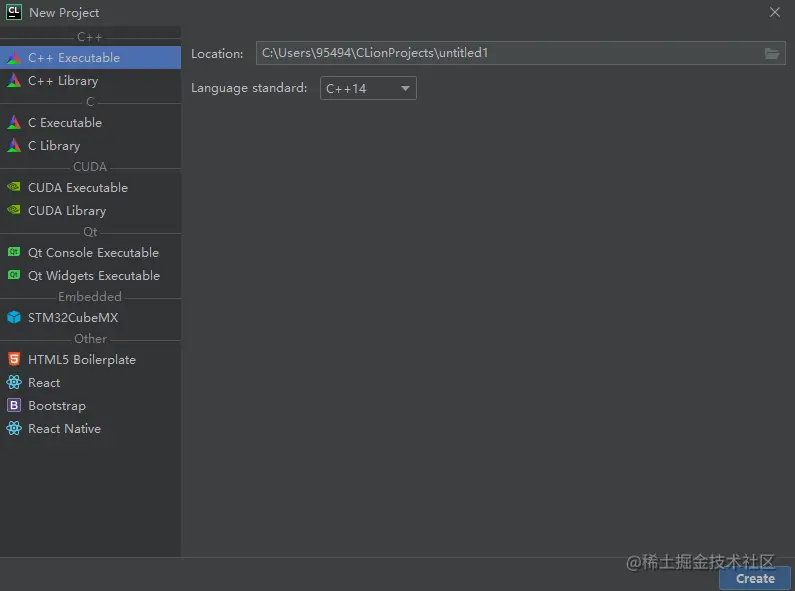
Task: Click the CUDA Executable NVIDIA icon
Action: pyautogui.click(x=14, y=187)
